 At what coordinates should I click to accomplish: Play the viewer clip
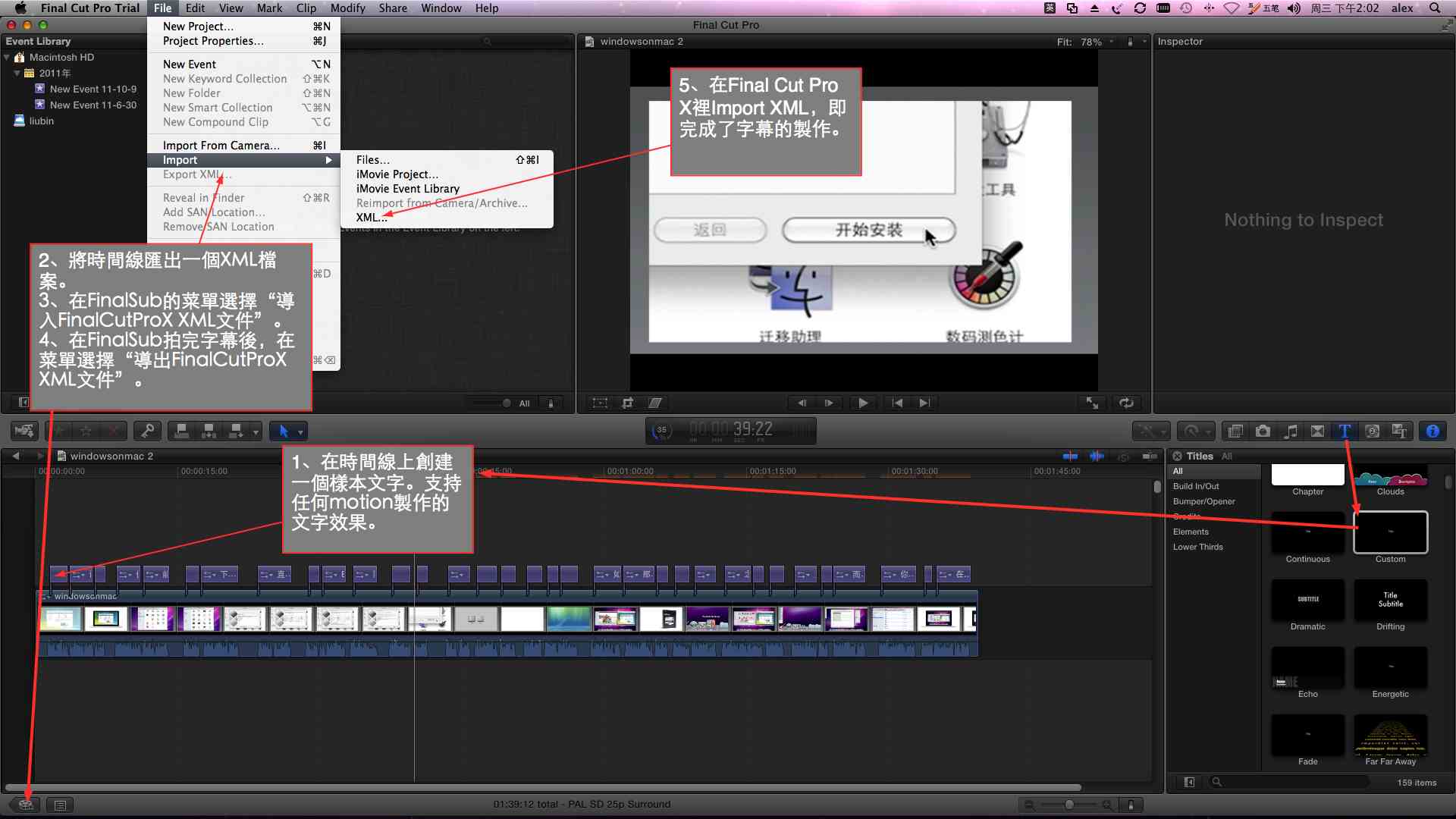[x=862, y=403]
